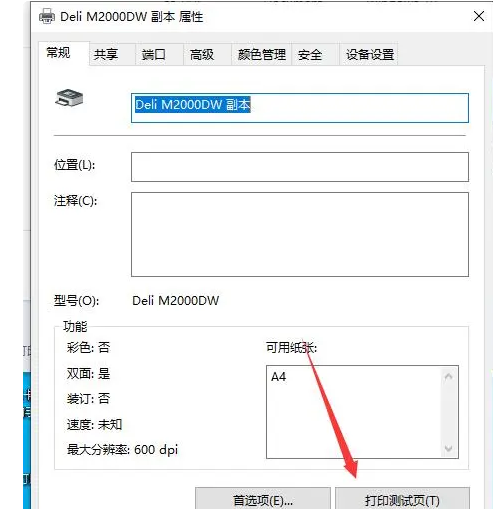Go to the 安全 tab
The image size is (493, 509).
click(x=315, y=54)
